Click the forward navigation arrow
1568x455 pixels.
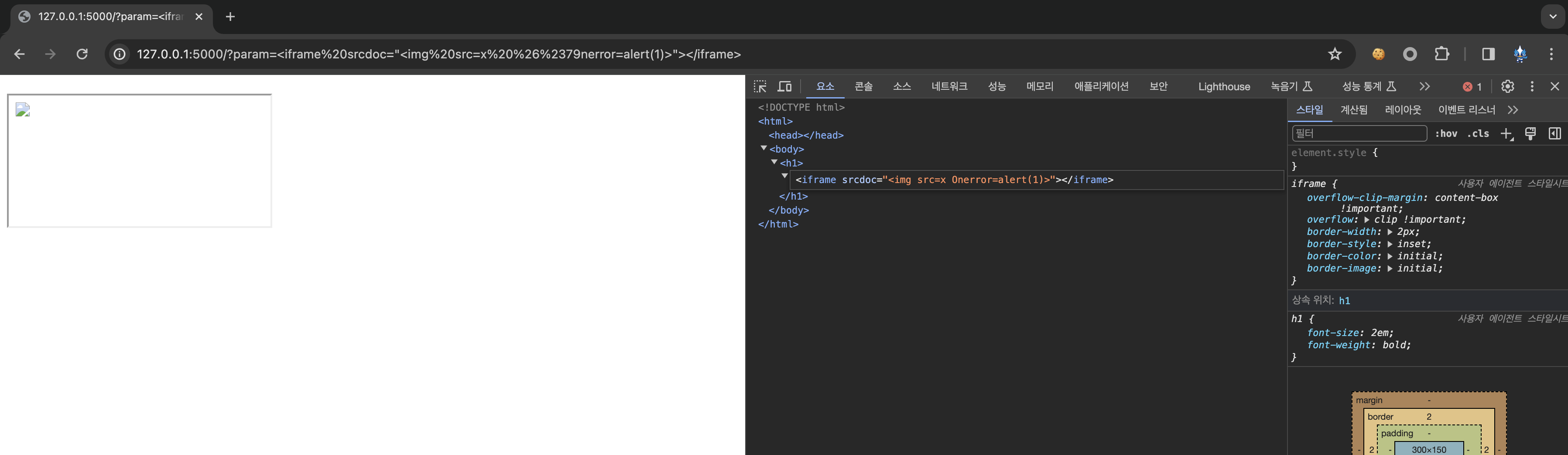tap(51, 54)
